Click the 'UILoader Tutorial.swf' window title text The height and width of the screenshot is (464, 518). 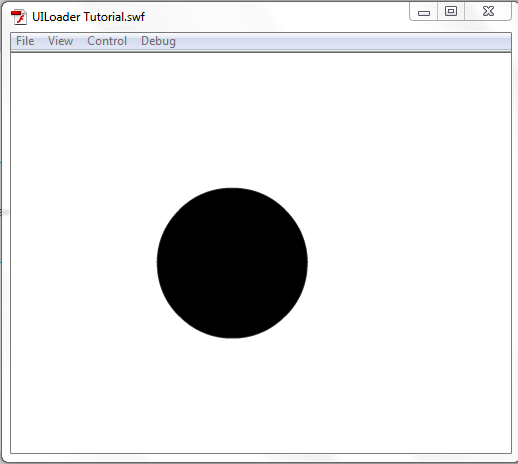[x=88, y=17]
